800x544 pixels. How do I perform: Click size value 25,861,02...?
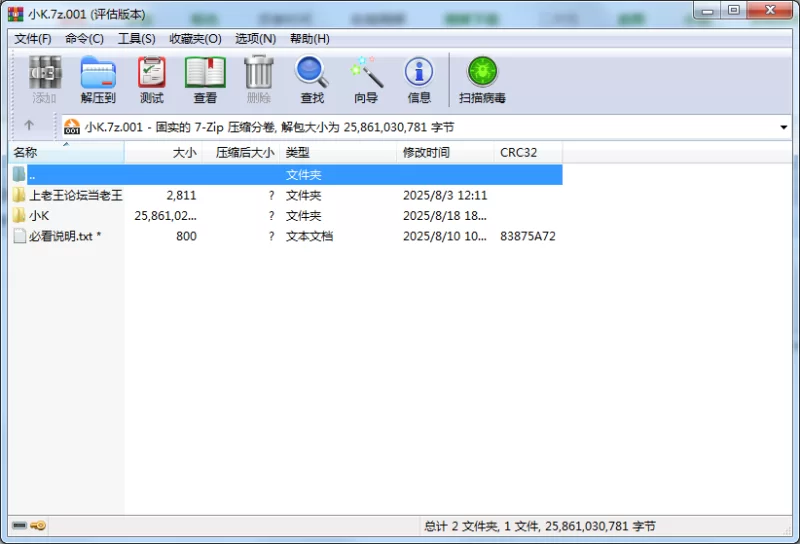(165, 215)
